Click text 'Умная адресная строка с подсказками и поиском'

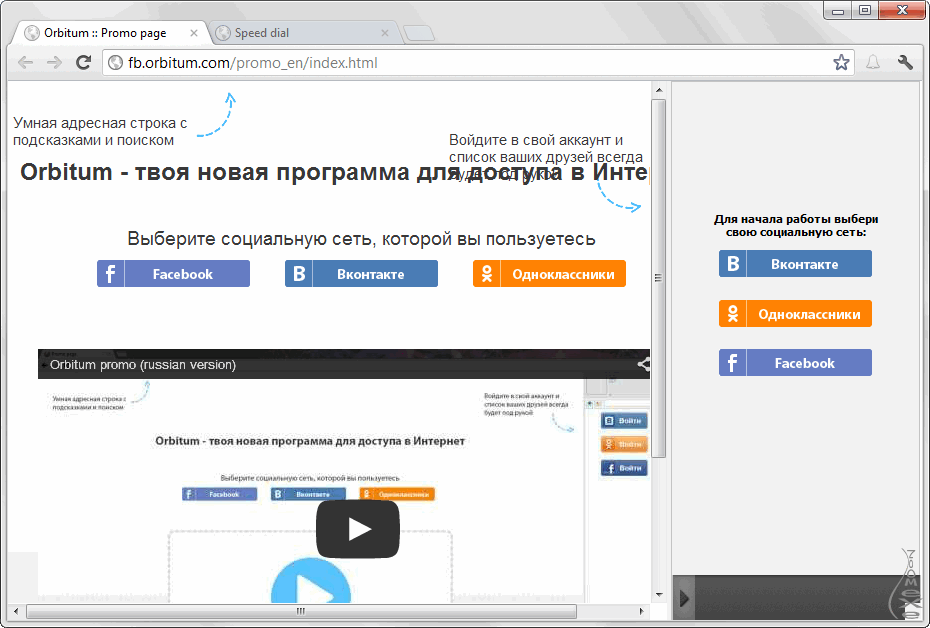pyautogui.click(x=100, y=132)
